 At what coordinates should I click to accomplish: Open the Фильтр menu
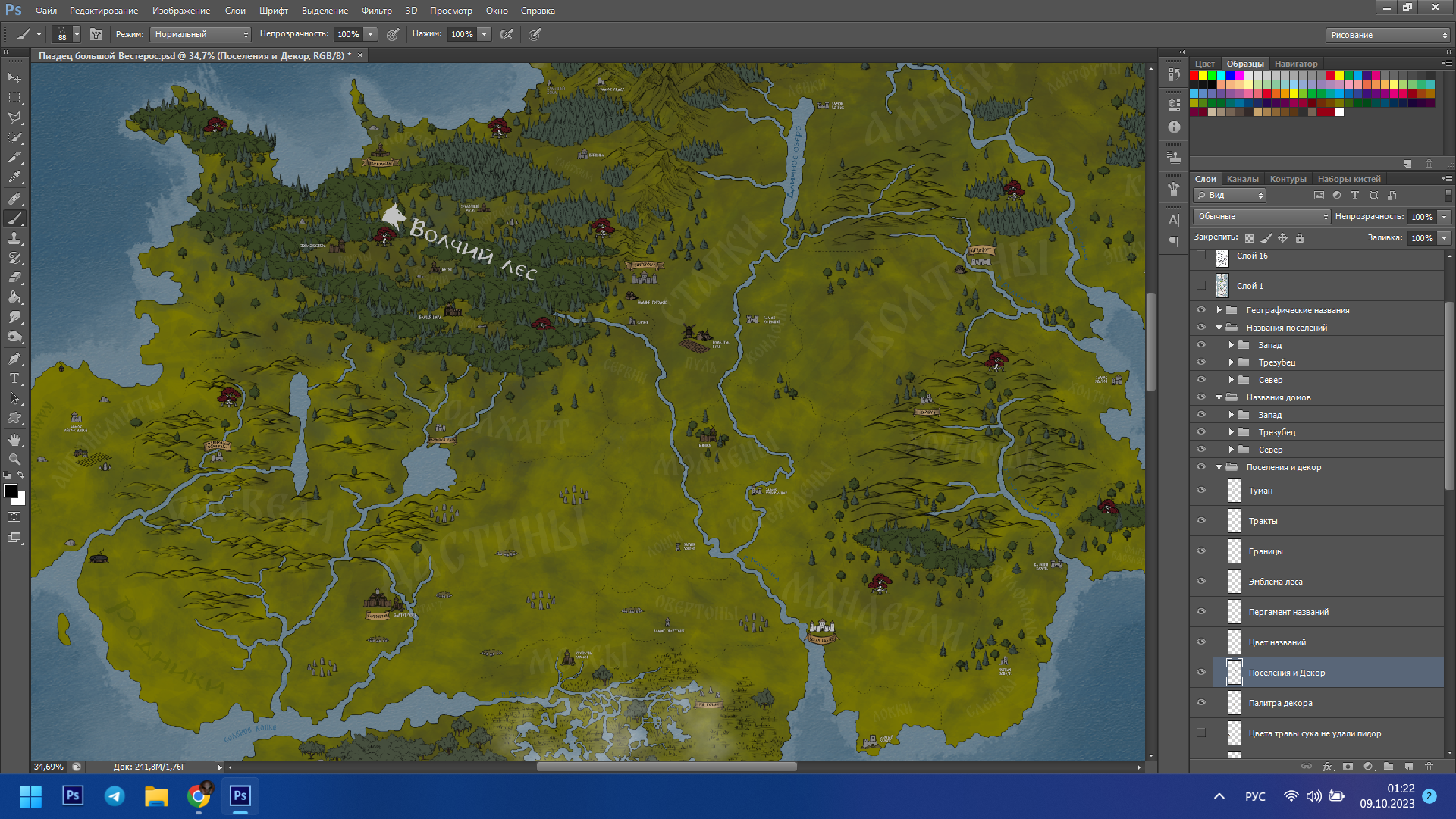click(x=376, y=11)
